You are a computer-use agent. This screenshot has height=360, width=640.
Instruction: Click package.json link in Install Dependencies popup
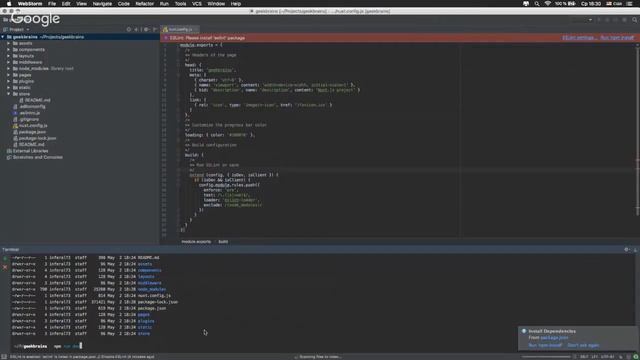(554, 338)
